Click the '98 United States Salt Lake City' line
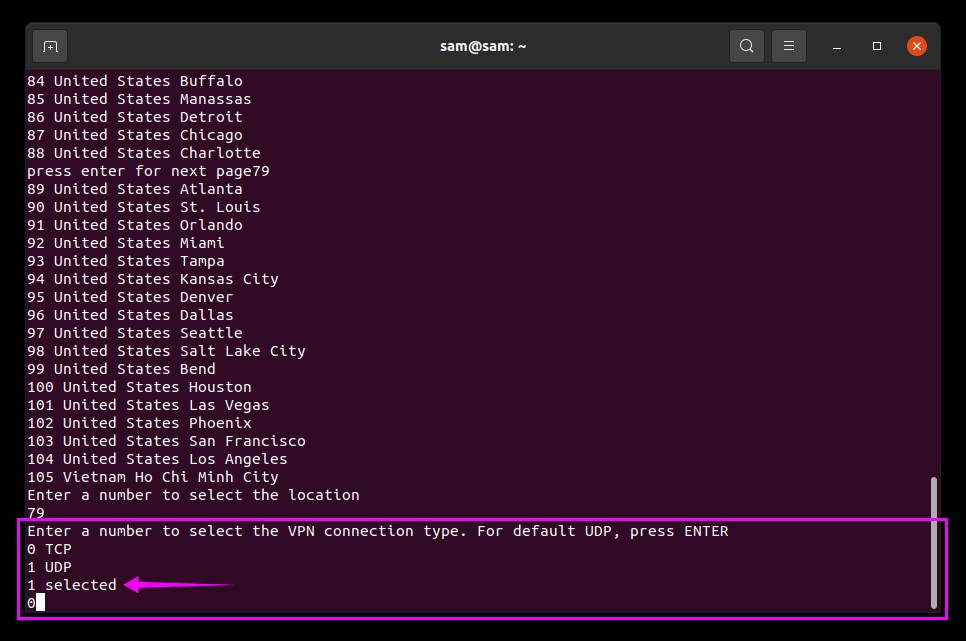The width and height of the screenshot is (966, 641). coord(166,351)
